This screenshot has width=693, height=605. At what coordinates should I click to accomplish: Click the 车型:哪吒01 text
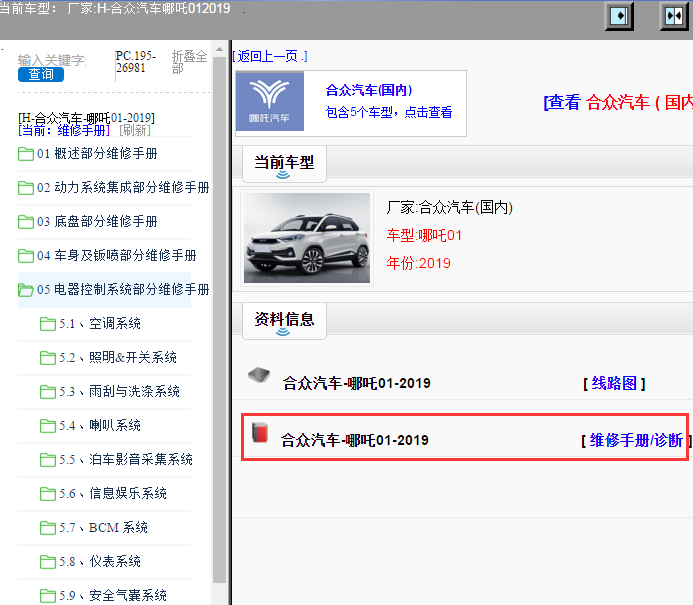pos(424,236)
